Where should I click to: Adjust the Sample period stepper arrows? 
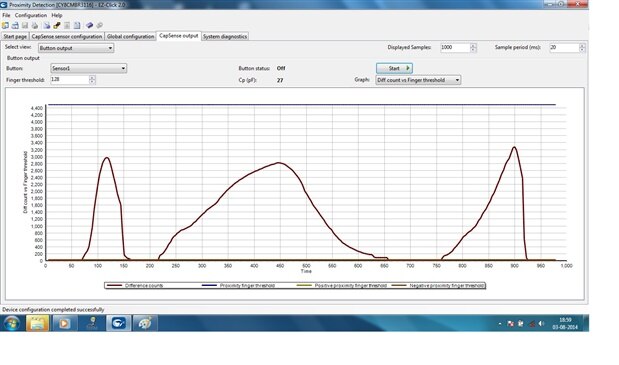coord(582,48)
